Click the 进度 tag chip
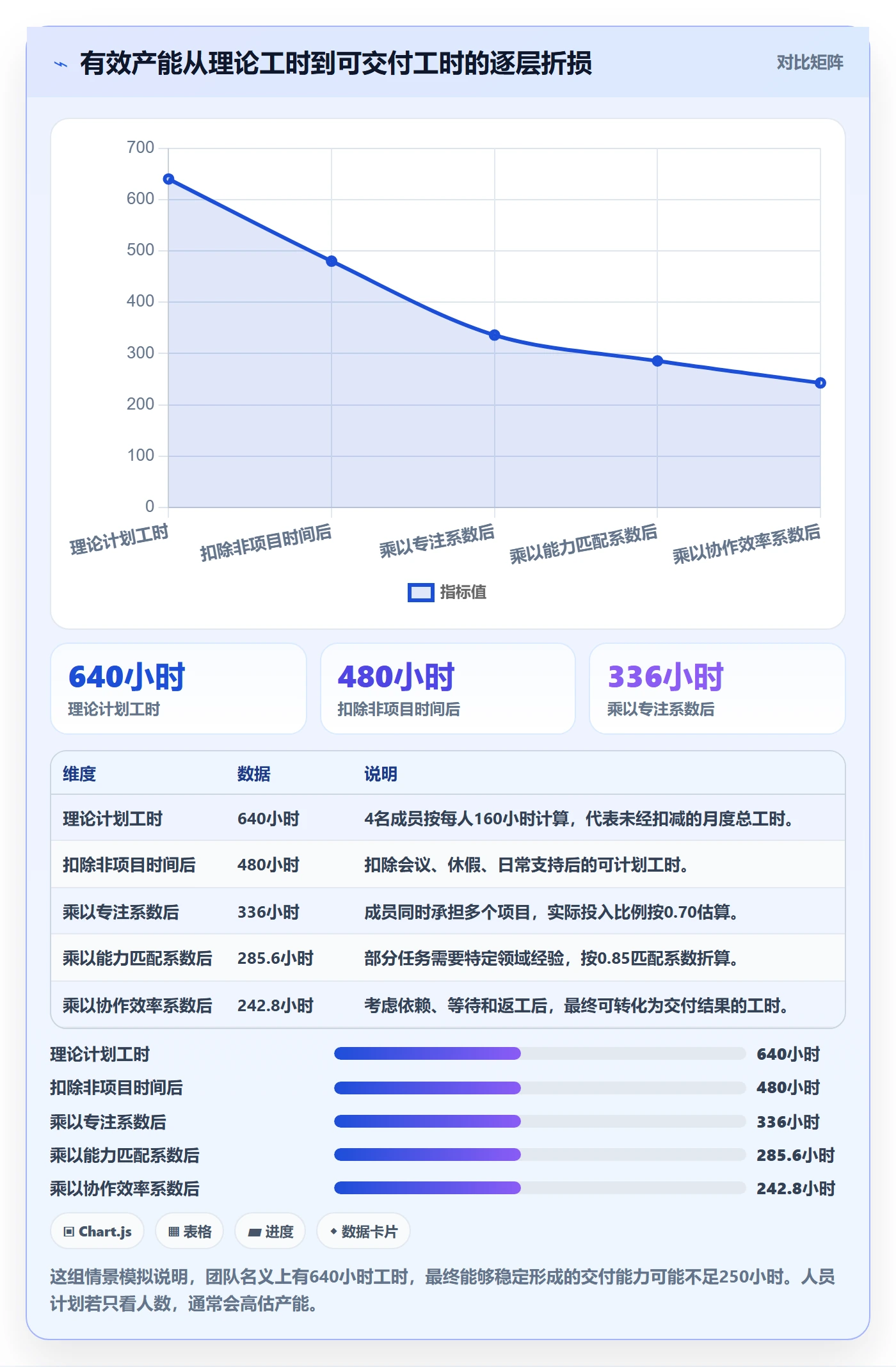Screen dimensions: 896x1367 [270, 1231]
